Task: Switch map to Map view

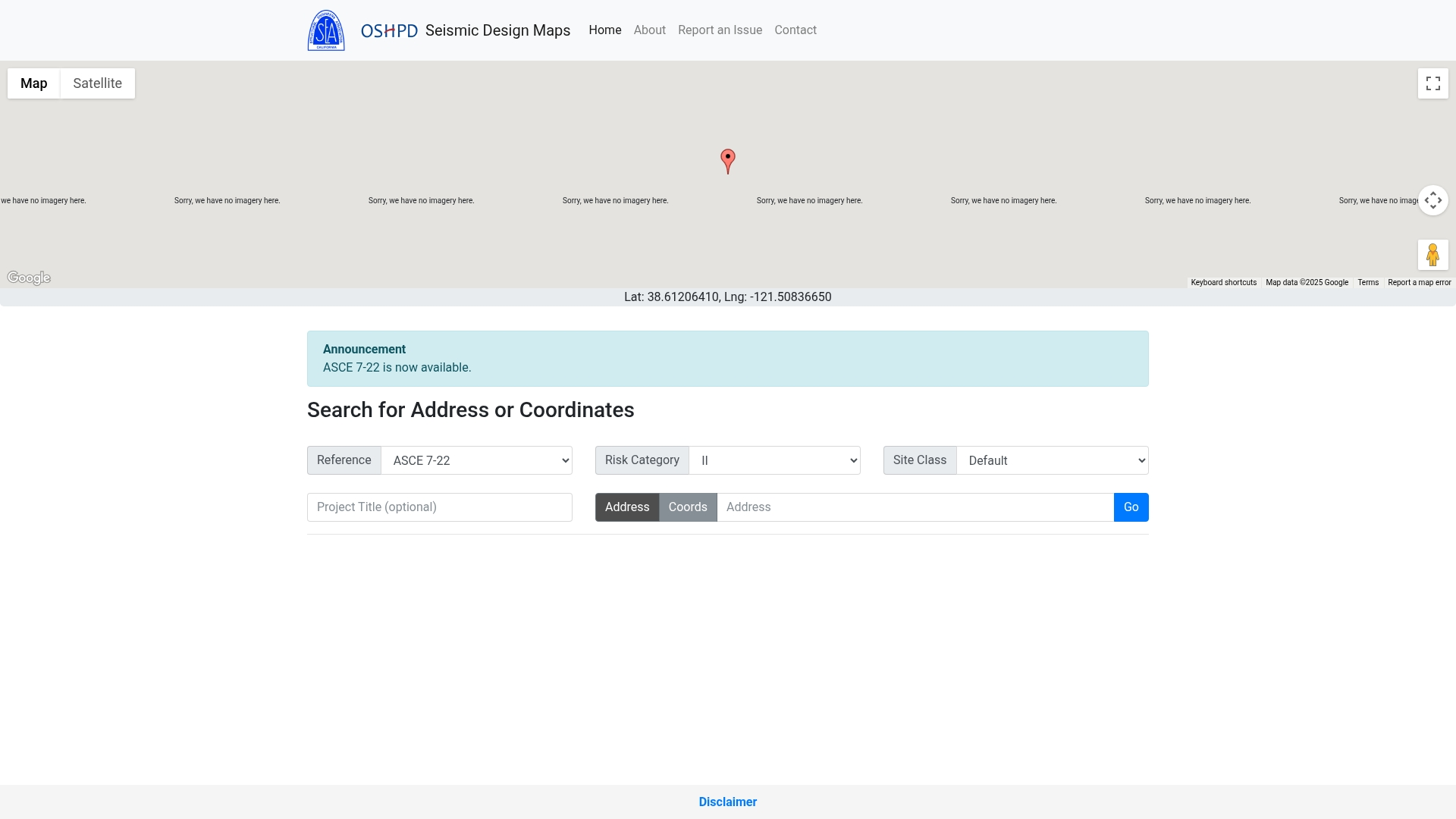Action: 34,83
